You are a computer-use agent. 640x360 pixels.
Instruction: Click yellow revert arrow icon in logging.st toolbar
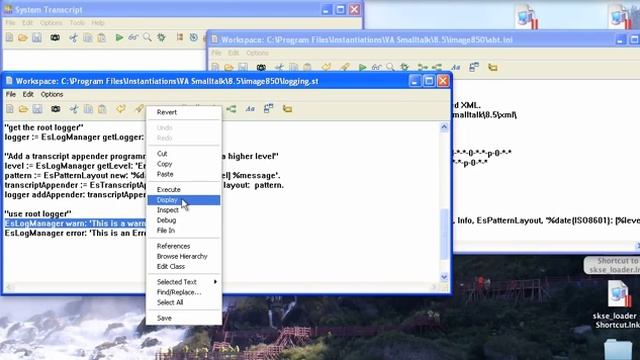pyautogui.click(x=121, y=109)
